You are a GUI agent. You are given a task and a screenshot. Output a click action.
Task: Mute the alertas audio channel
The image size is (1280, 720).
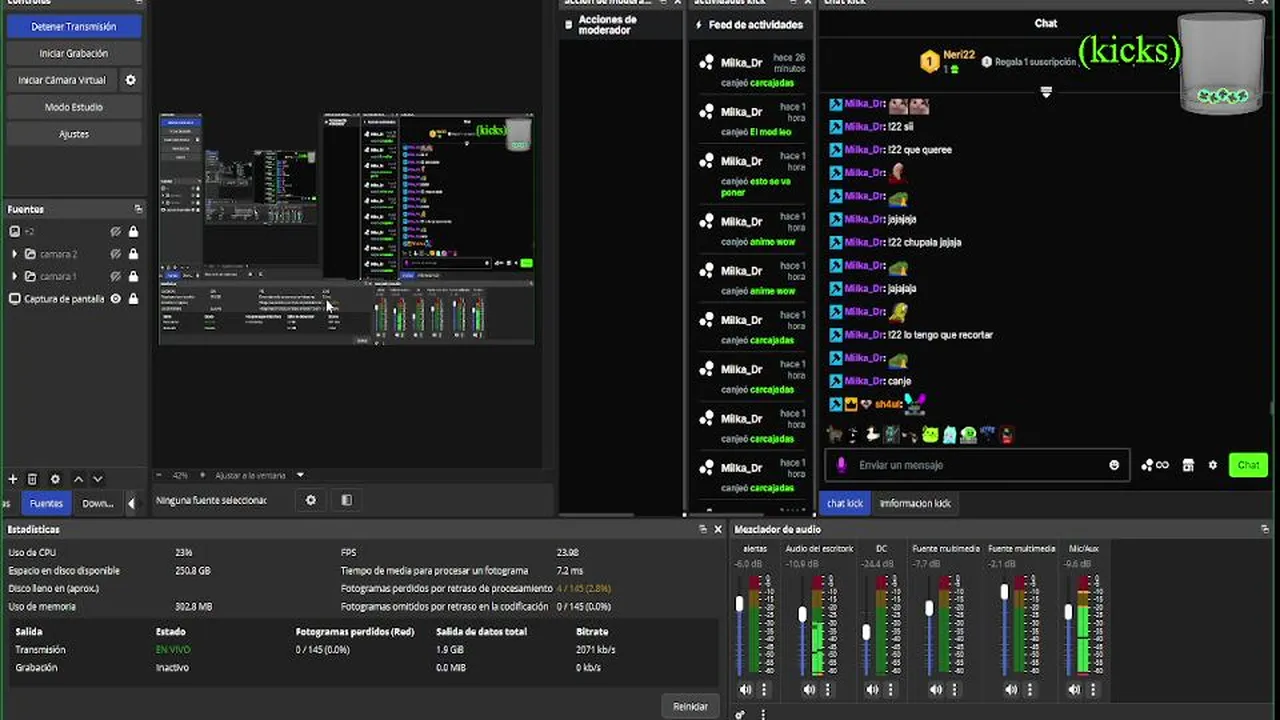[x=745, y=689]
